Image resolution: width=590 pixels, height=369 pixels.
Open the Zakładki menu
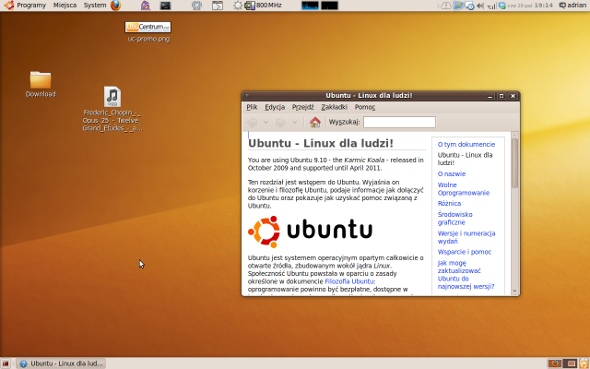click(x=334, y=107)
